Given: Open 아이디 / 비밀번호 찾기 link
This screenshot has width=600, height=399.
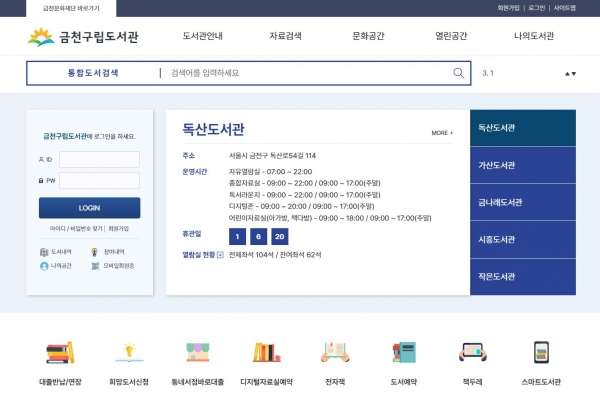Looking at the screenshot, I should [76, 228].
